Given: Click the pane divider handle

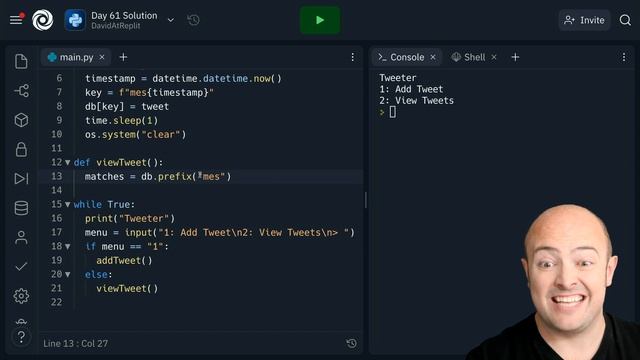Looking at the screenshot, I should coord(366,200).
